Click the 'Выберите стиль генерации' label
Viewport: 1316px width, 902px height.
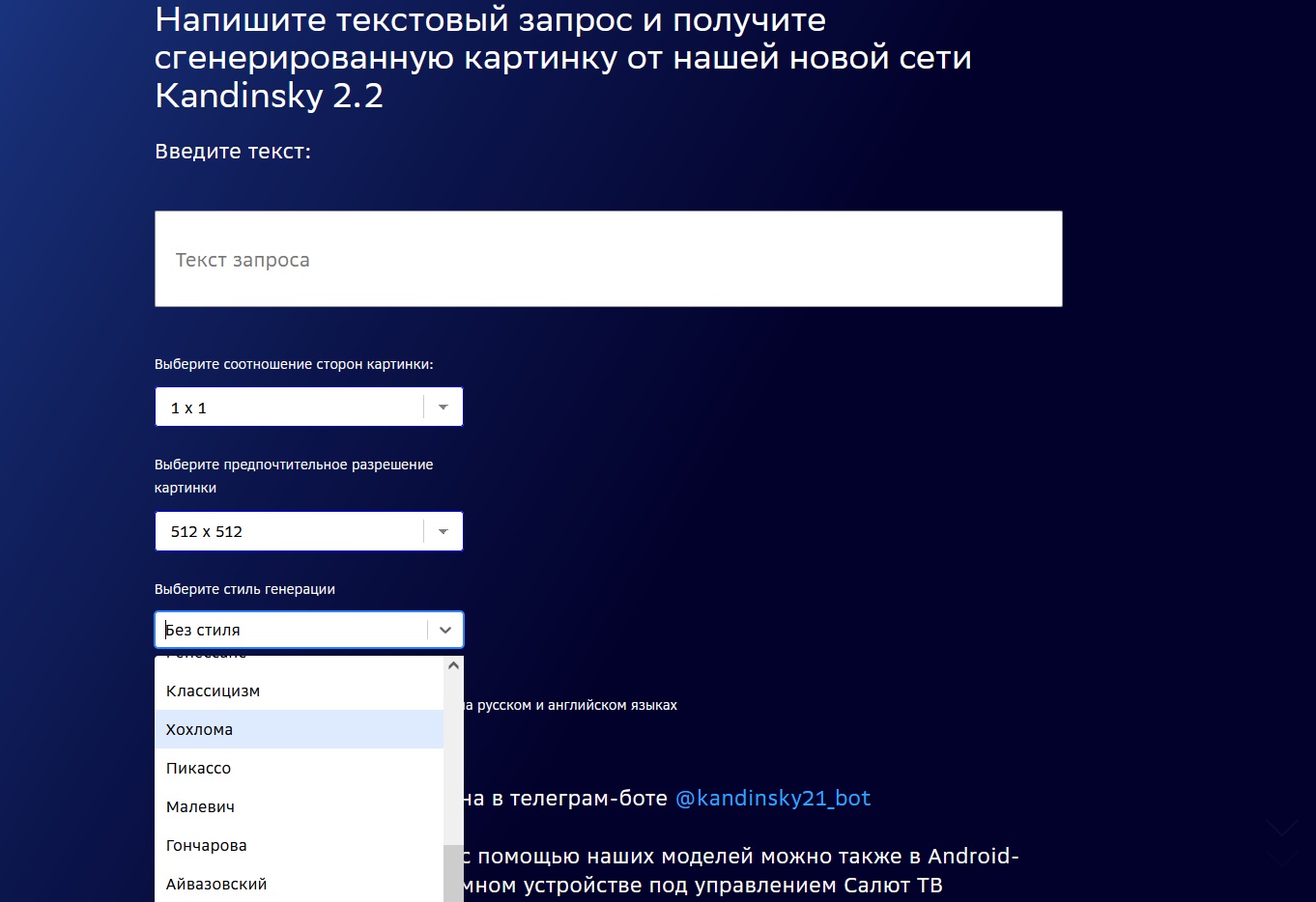click(x=244, y=589)
